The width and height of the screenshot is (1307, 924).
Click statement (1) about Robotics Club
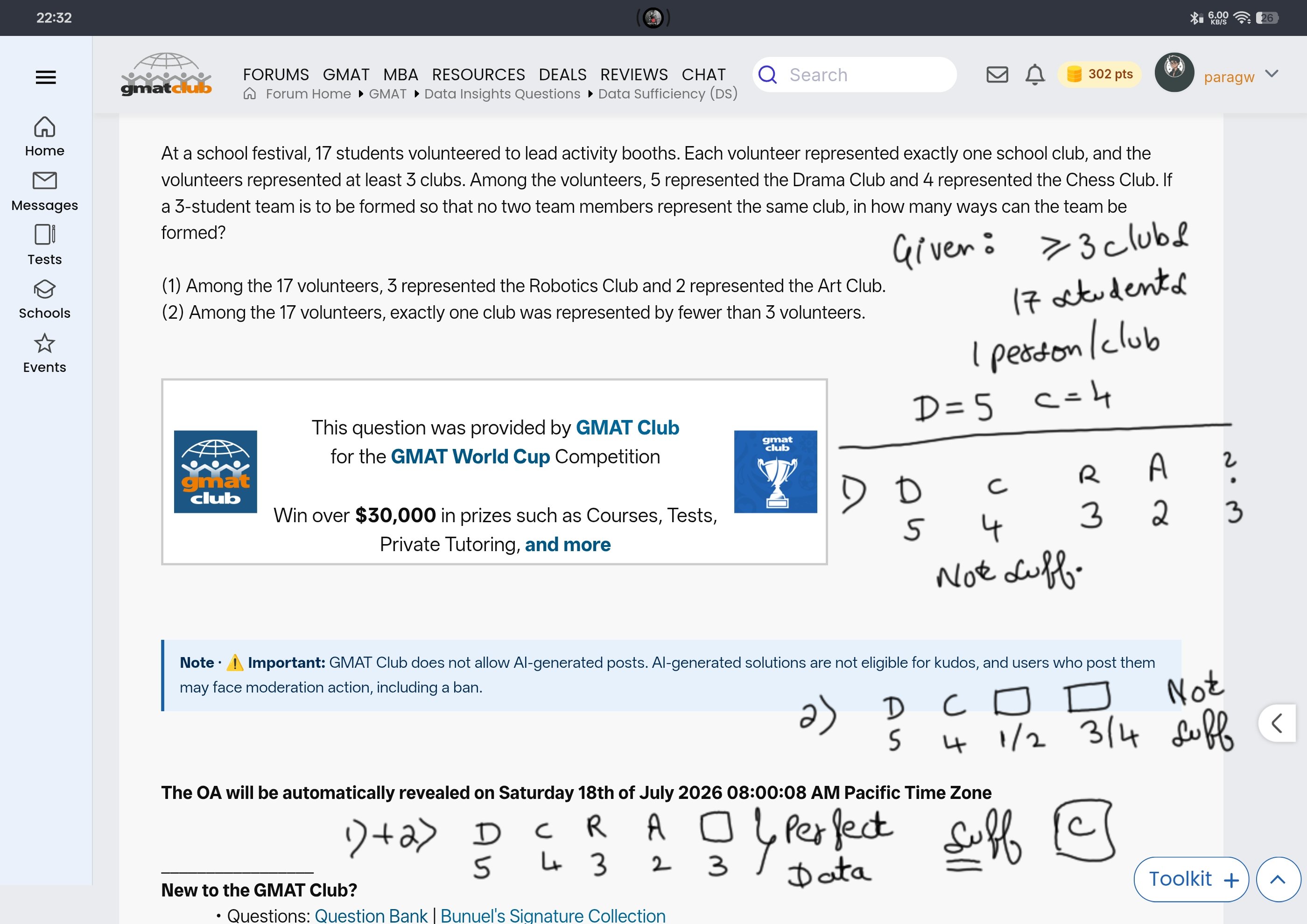[524, 286]
